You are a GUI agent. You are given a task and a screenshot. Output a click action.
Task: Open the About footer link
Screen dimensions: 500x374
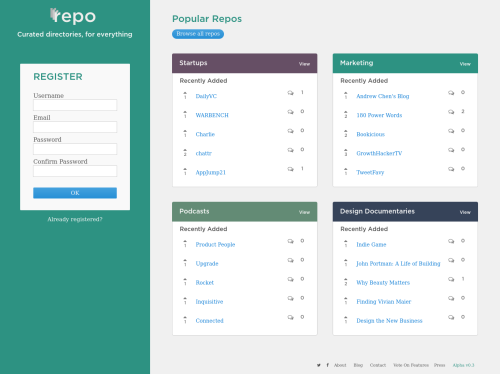tap(340, 365)
